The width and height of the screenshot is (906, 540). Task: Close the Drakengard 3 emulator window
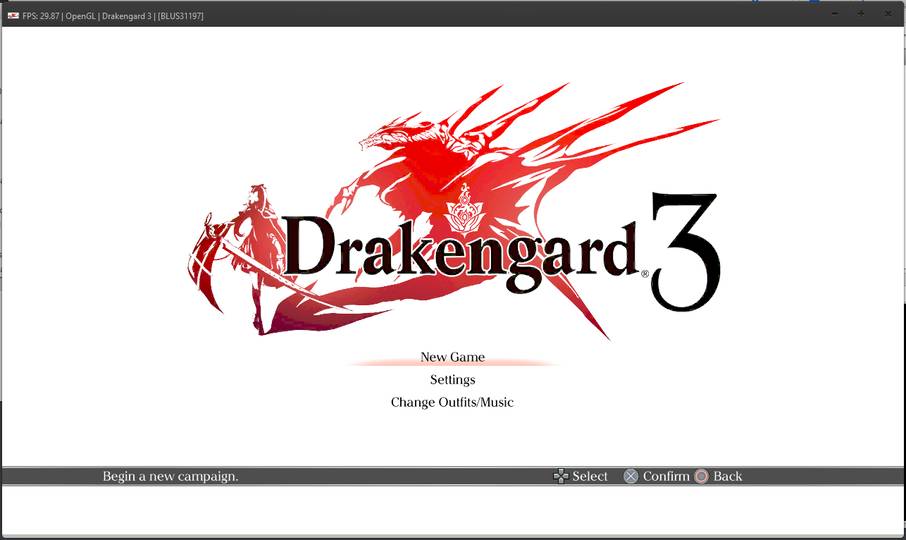point(888,13)
